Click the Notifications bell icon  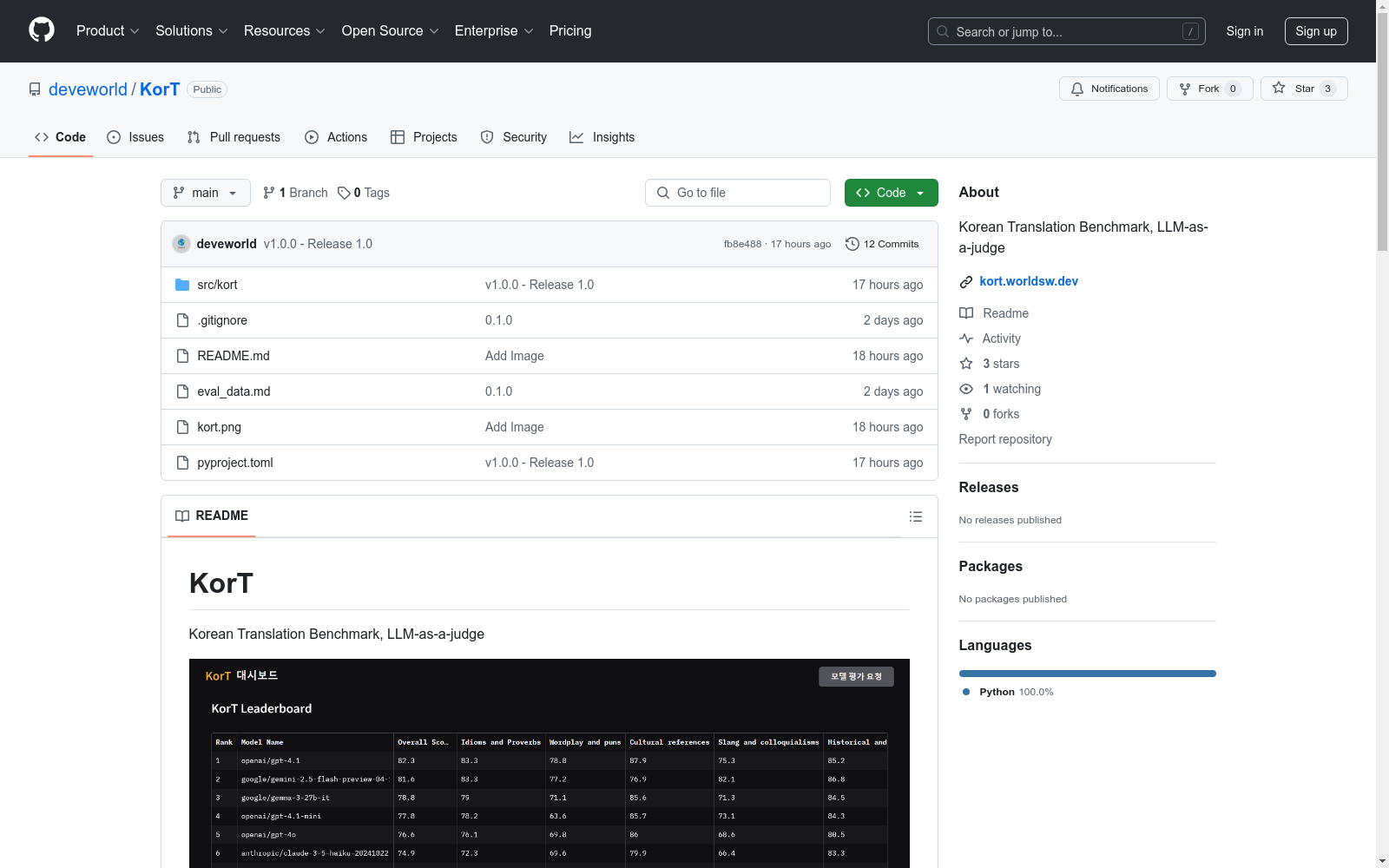pyautogui.click(x=1077, y=89)
